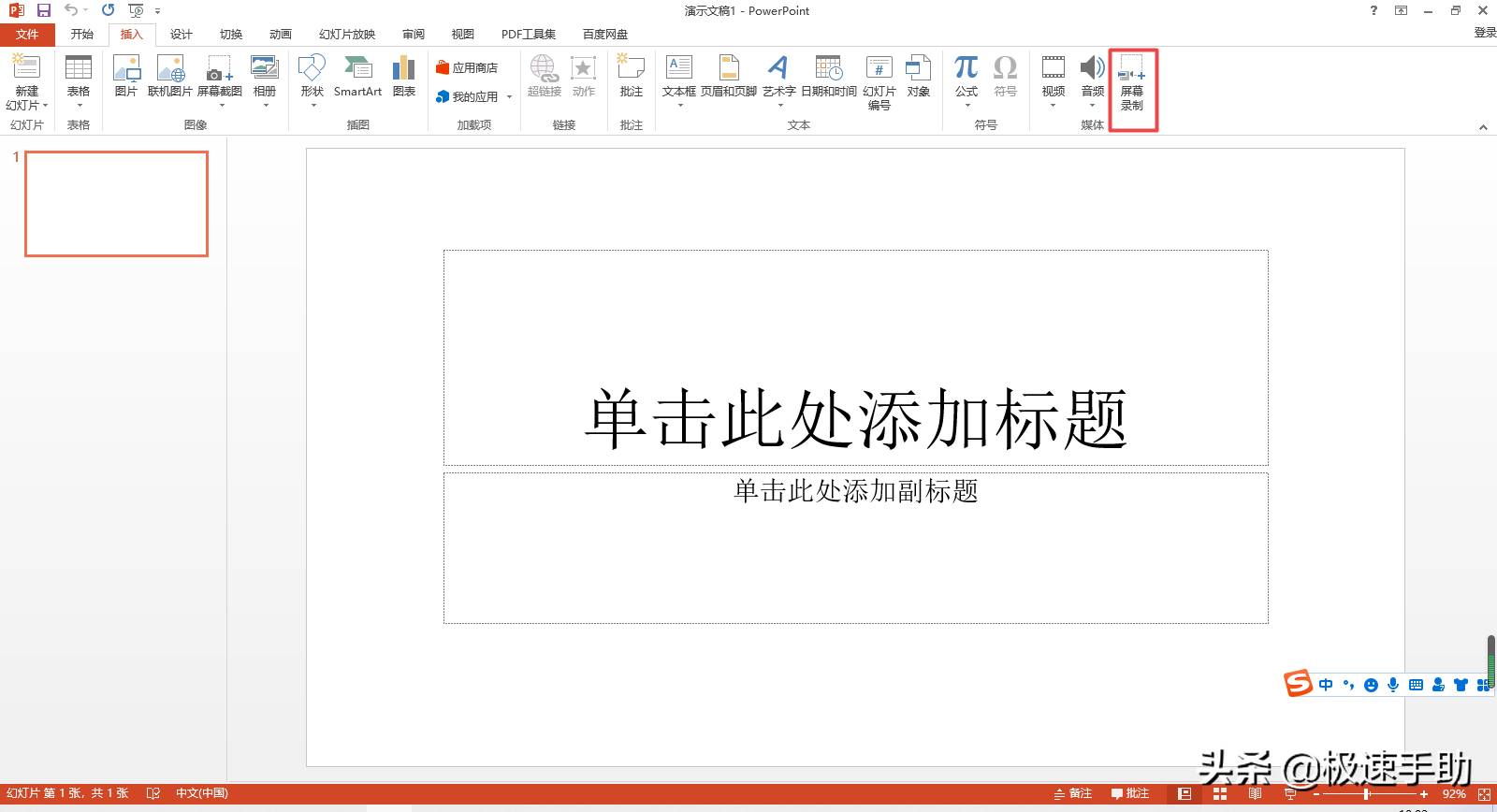Open the 应用商店 app store
Image resolution: width=1497 pixels, height=812 pixels.
pos(467,67)
